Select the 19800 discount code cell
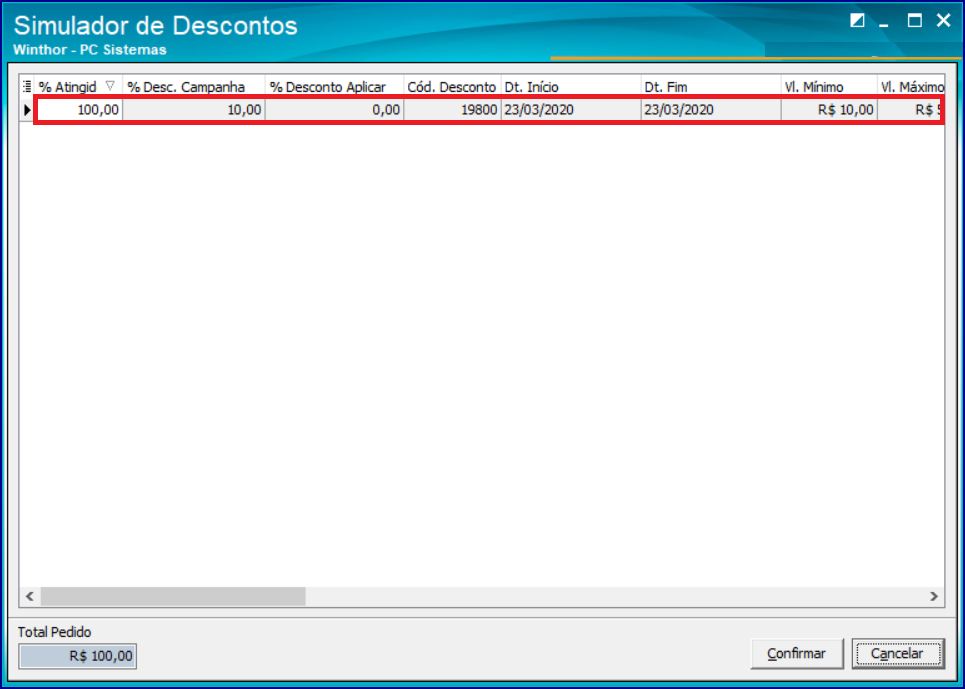This screenshot has height=689, width=965. coord(452,110)
